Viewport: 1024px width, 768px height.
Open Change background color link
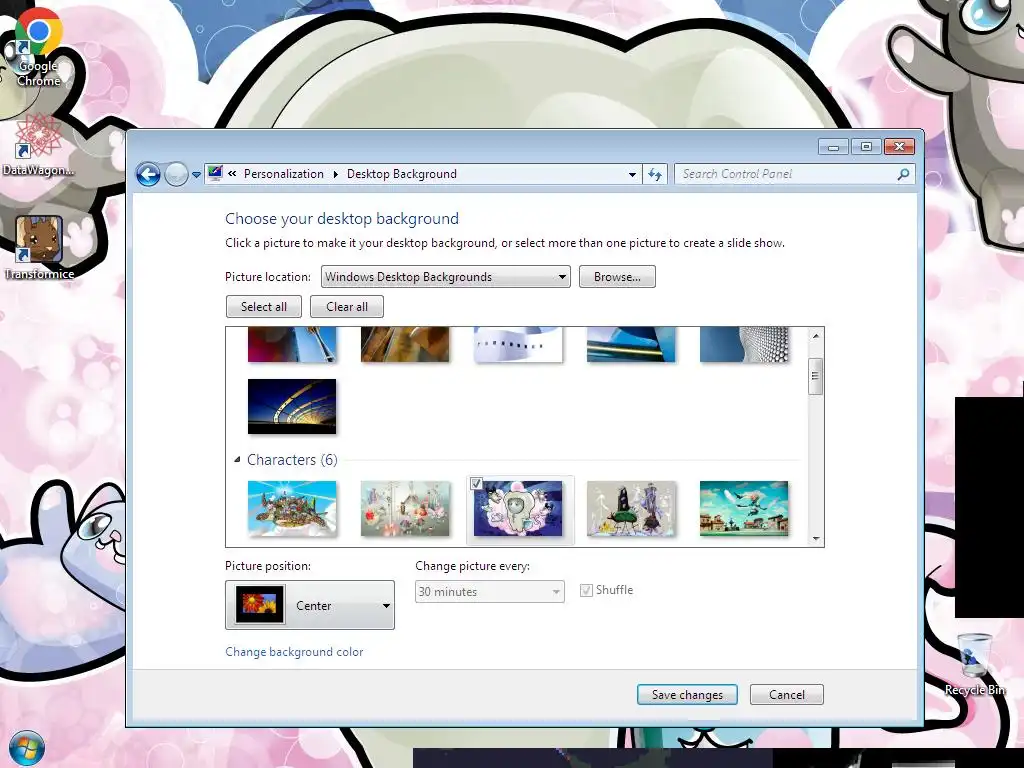click(294, 652)
